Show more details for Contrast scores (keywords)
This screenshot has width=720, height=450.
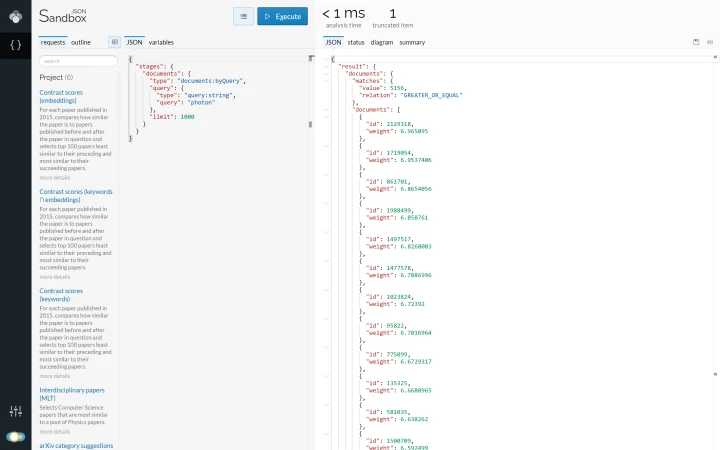pyautogui.click(x=55, y=376)
